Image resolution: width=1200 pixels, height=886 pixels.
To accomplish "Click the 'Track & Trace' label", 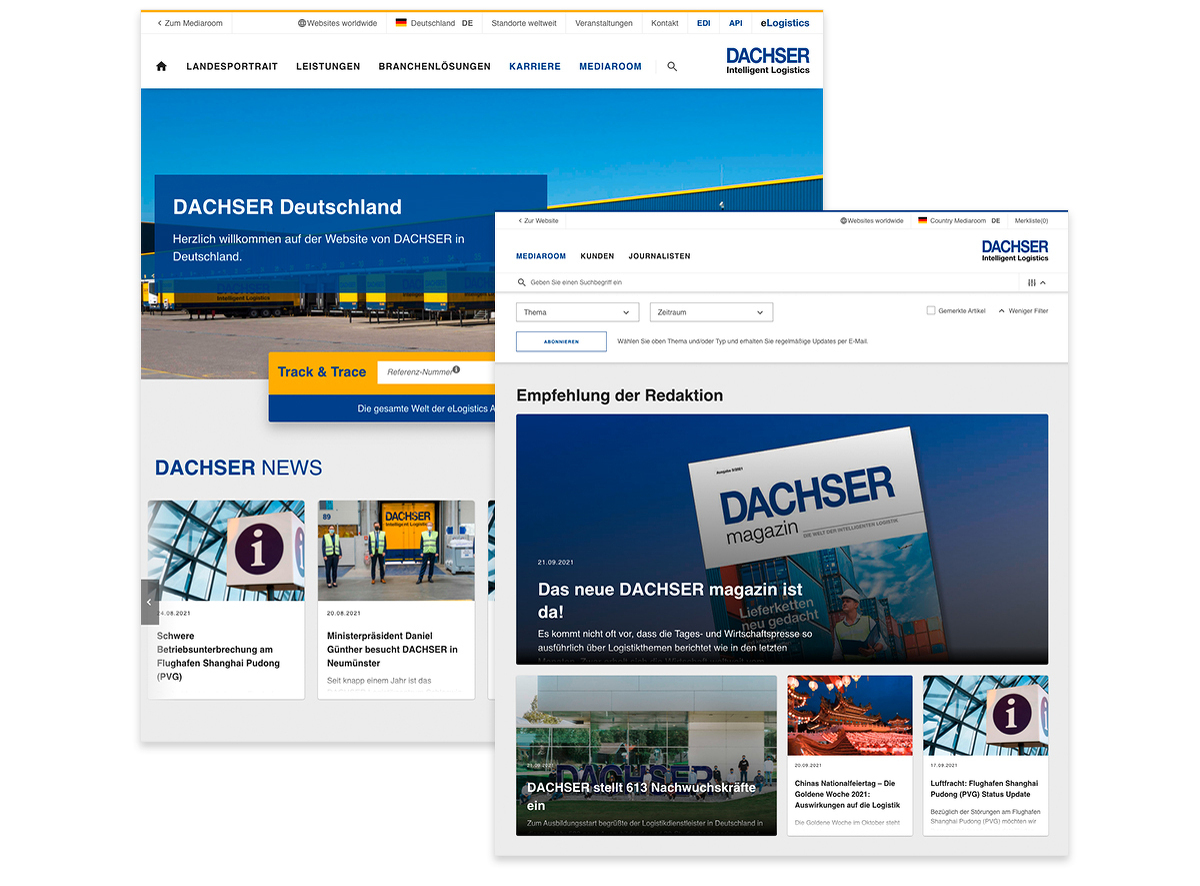I will coord(322,372).
